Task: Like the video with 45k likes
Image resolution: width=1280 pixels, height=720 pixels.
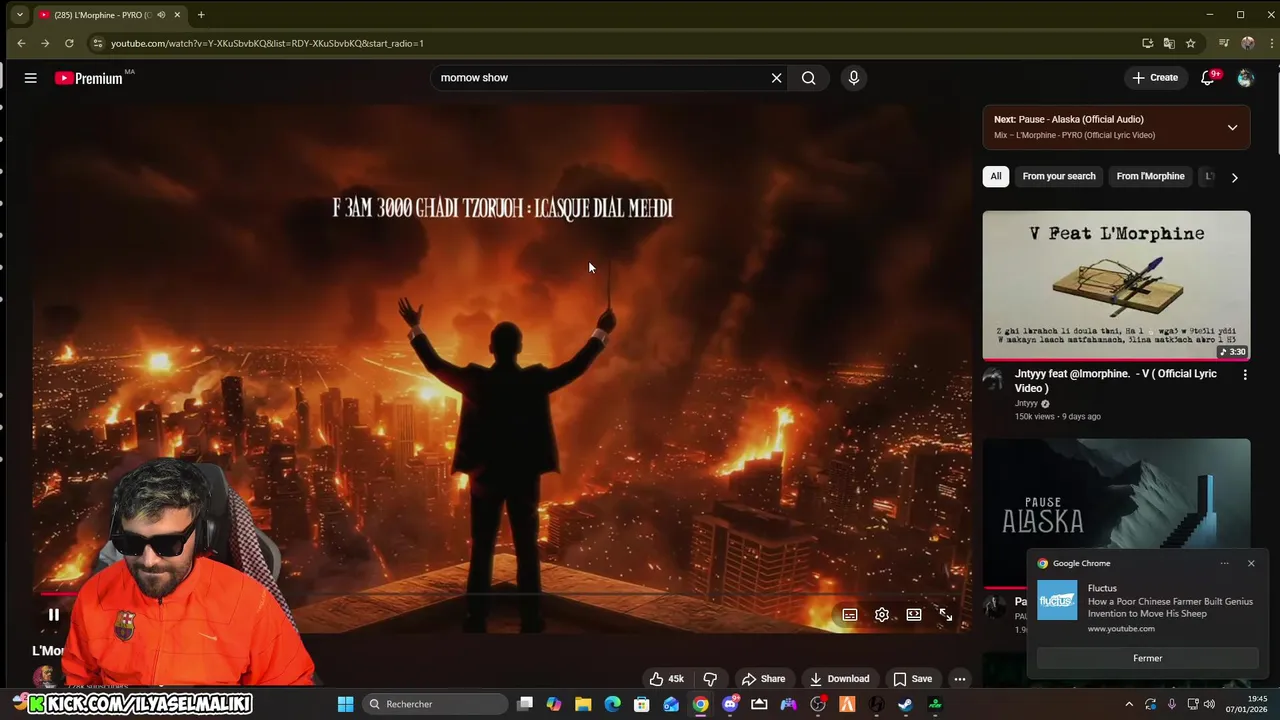Action: click(x=666, y=679)
